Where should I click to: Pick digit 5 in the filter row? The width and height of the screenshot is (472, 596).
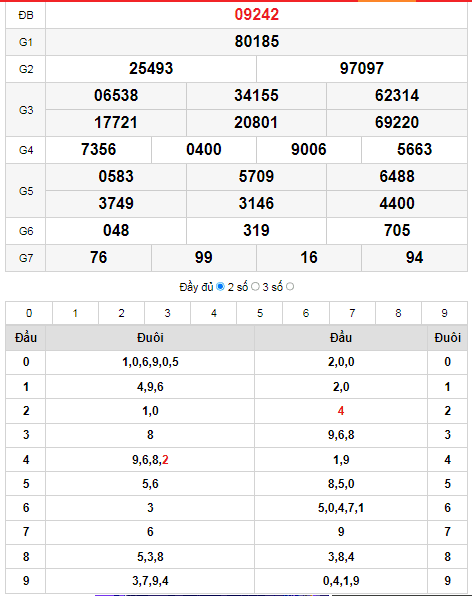click(260, 313)
